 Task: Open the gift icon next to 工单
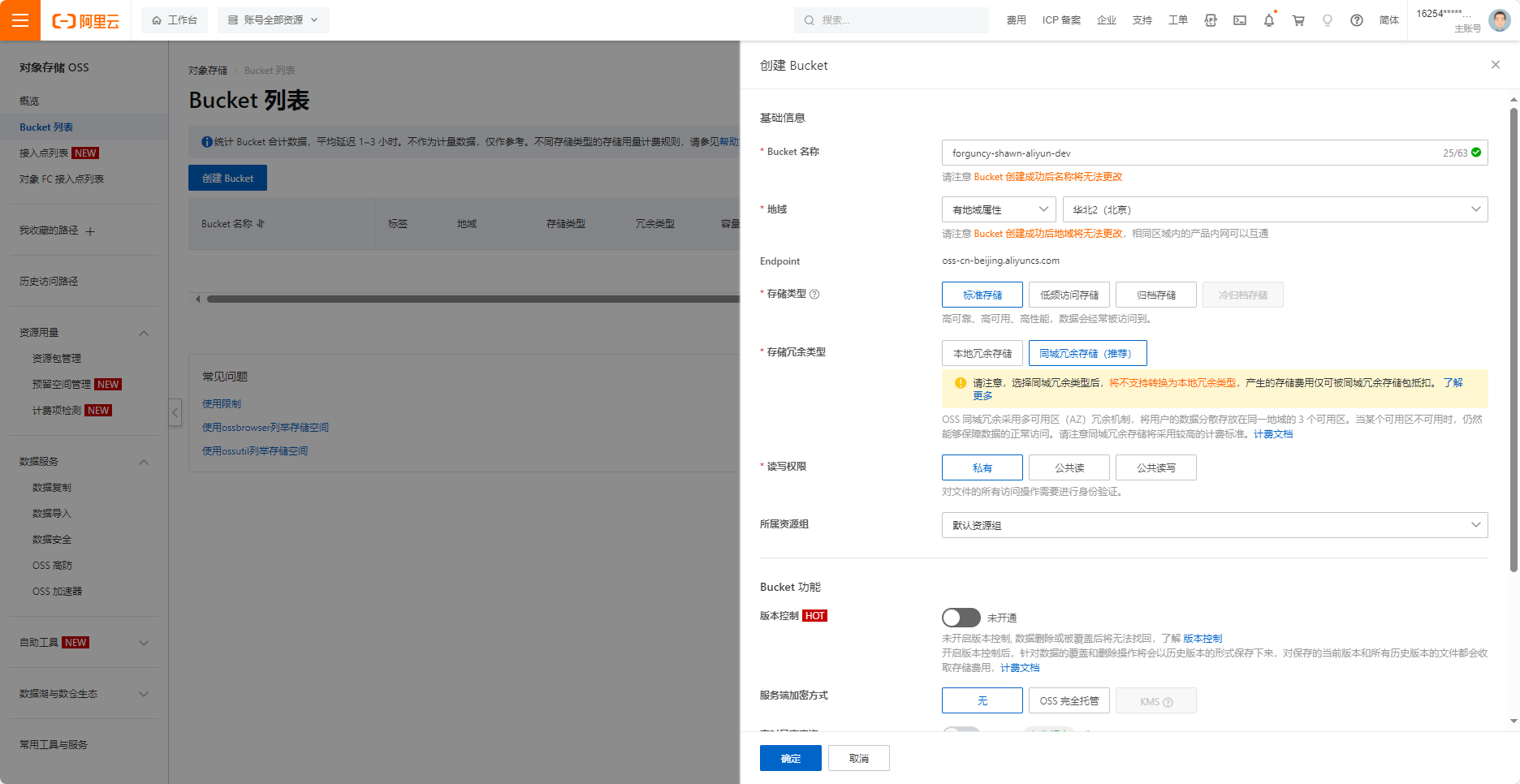[1211, 20]
